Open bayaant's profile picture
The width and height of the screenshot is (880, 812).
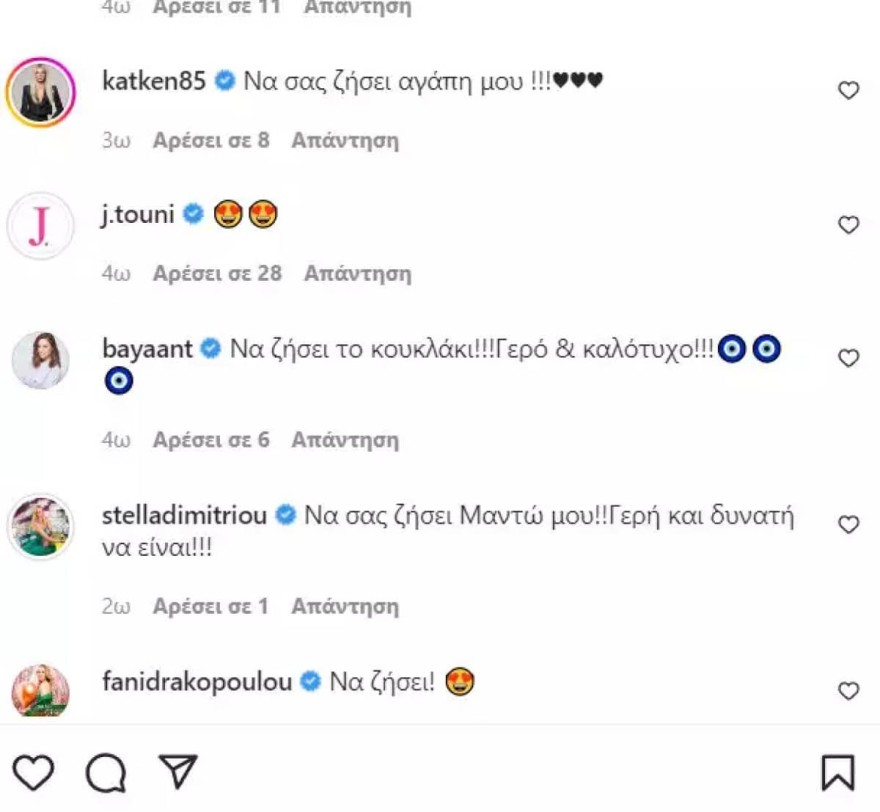click(41, 360)
